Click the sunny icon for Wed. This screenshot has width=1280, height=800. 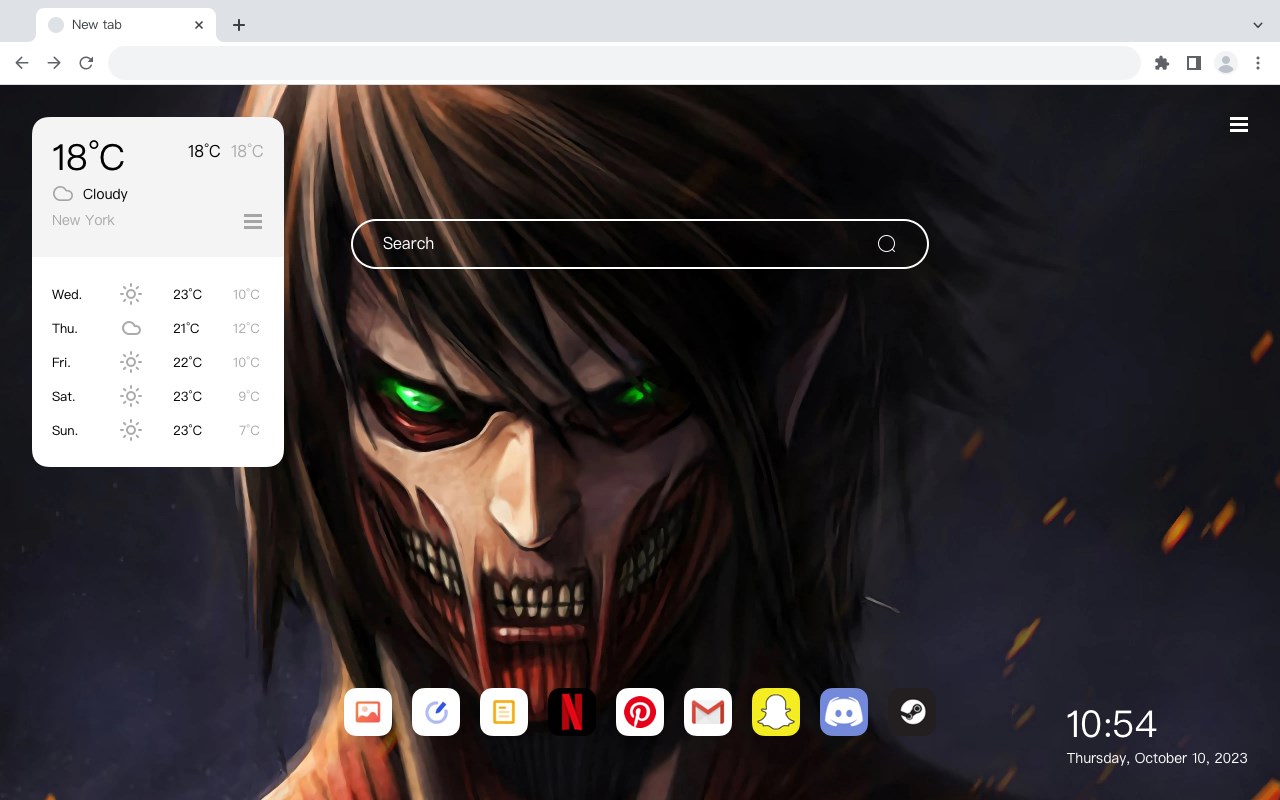click(131, 294)
